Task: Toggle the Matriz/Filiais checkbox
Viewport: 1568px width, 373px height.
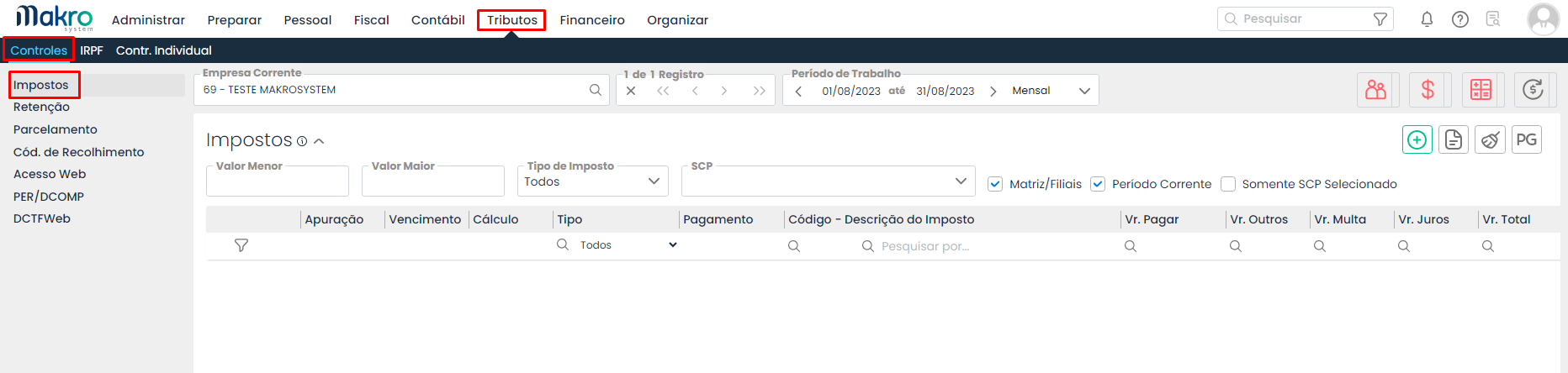Action: pos(995,184)
